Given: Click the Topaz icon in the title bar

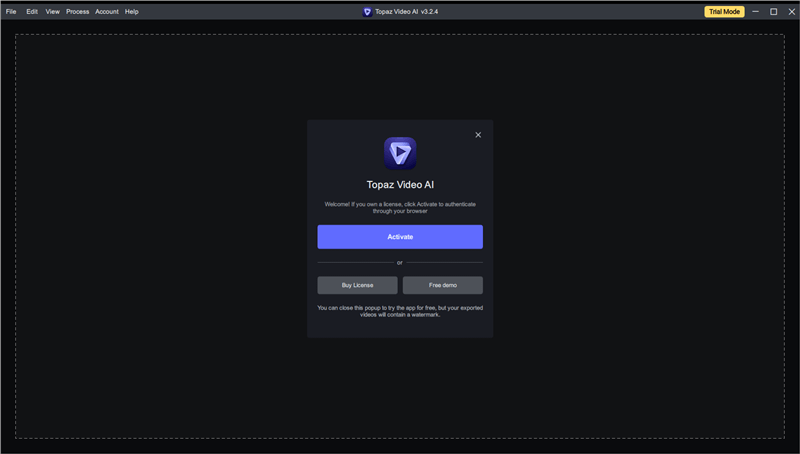Looking at the screenshot, I should tap(367, 12).
